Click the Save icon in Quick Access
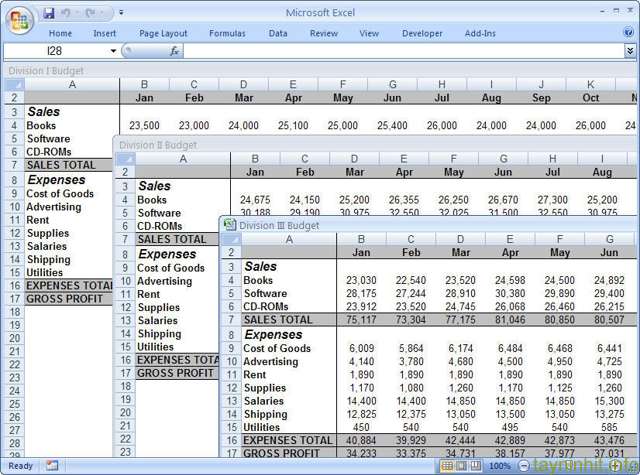This screenshot has height=475, width=640. pos(49,13)
